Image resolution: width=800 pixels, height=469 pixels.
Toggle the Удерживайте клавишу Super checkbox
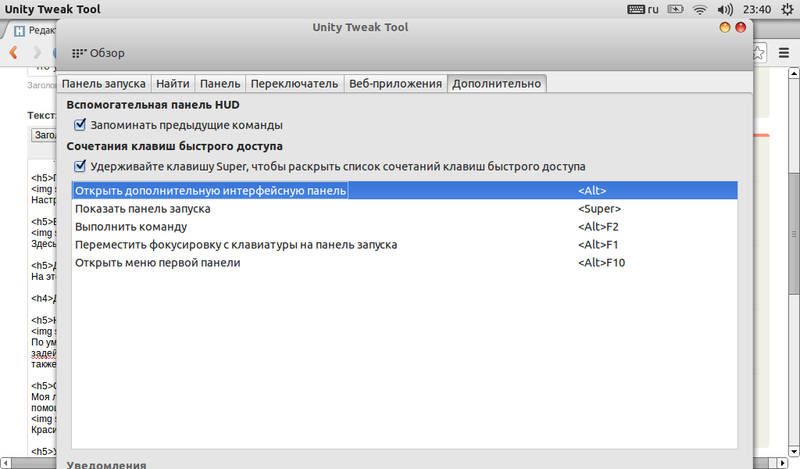(x=80, y=166)
